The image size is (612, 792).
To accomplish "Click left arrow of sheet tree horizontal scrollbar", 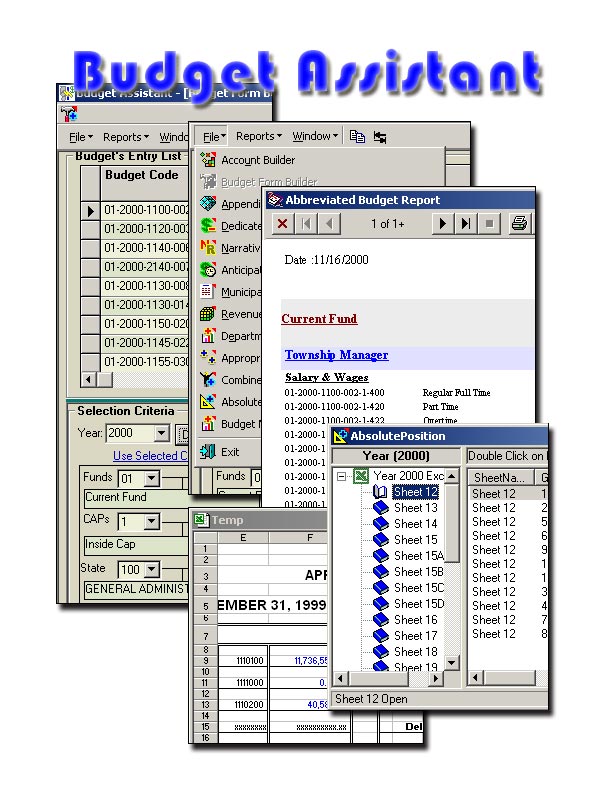I will coord(341,678).
